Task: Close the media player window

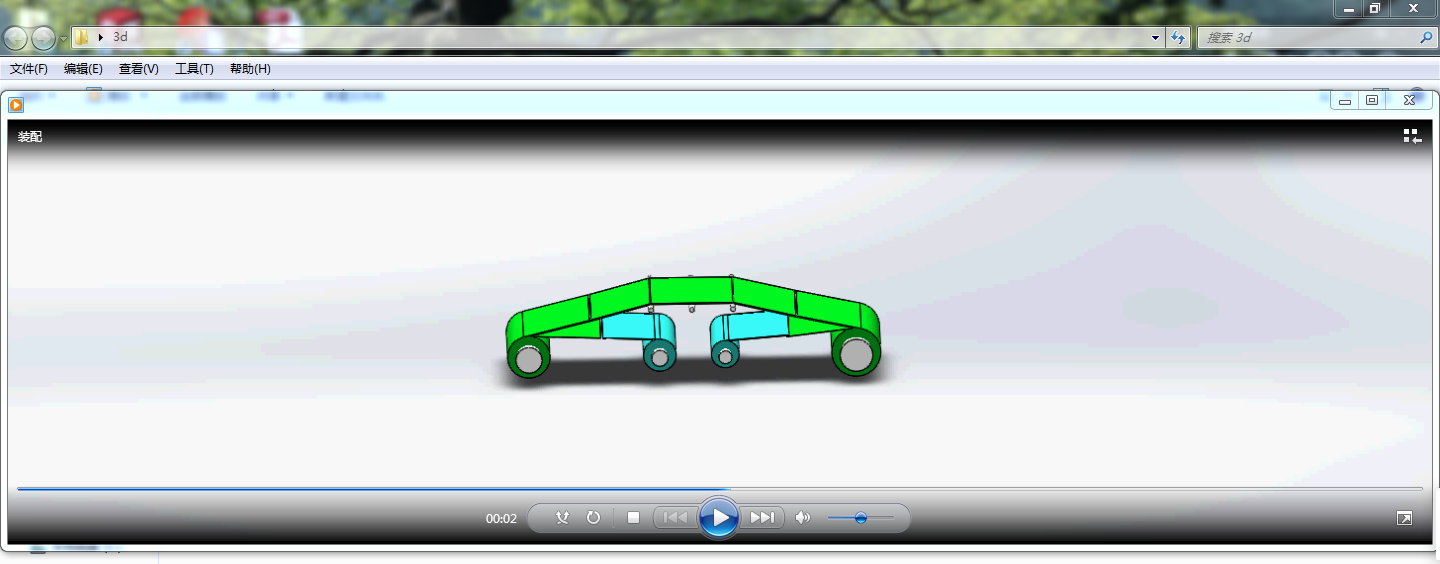Action: (x=1409, y=100)
